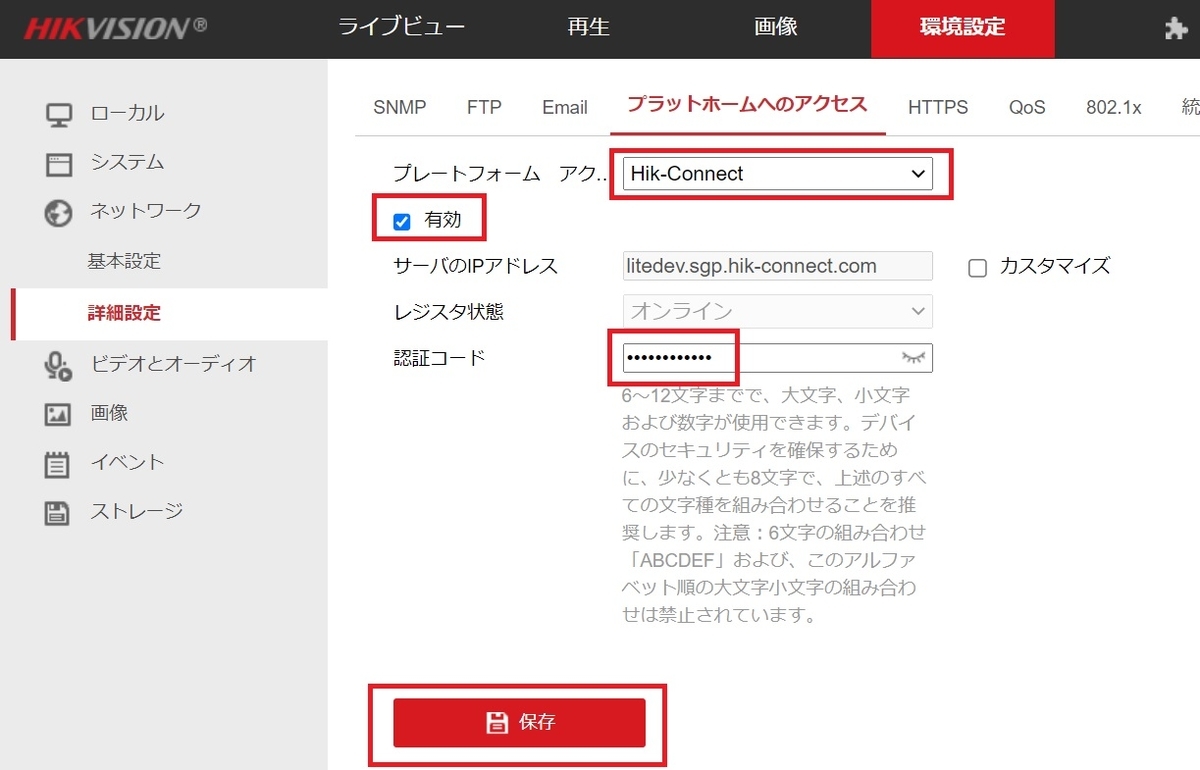
Task: Click the server IP address field litedev.sgp.hik-connect.com
Action: tap(778, 266)
